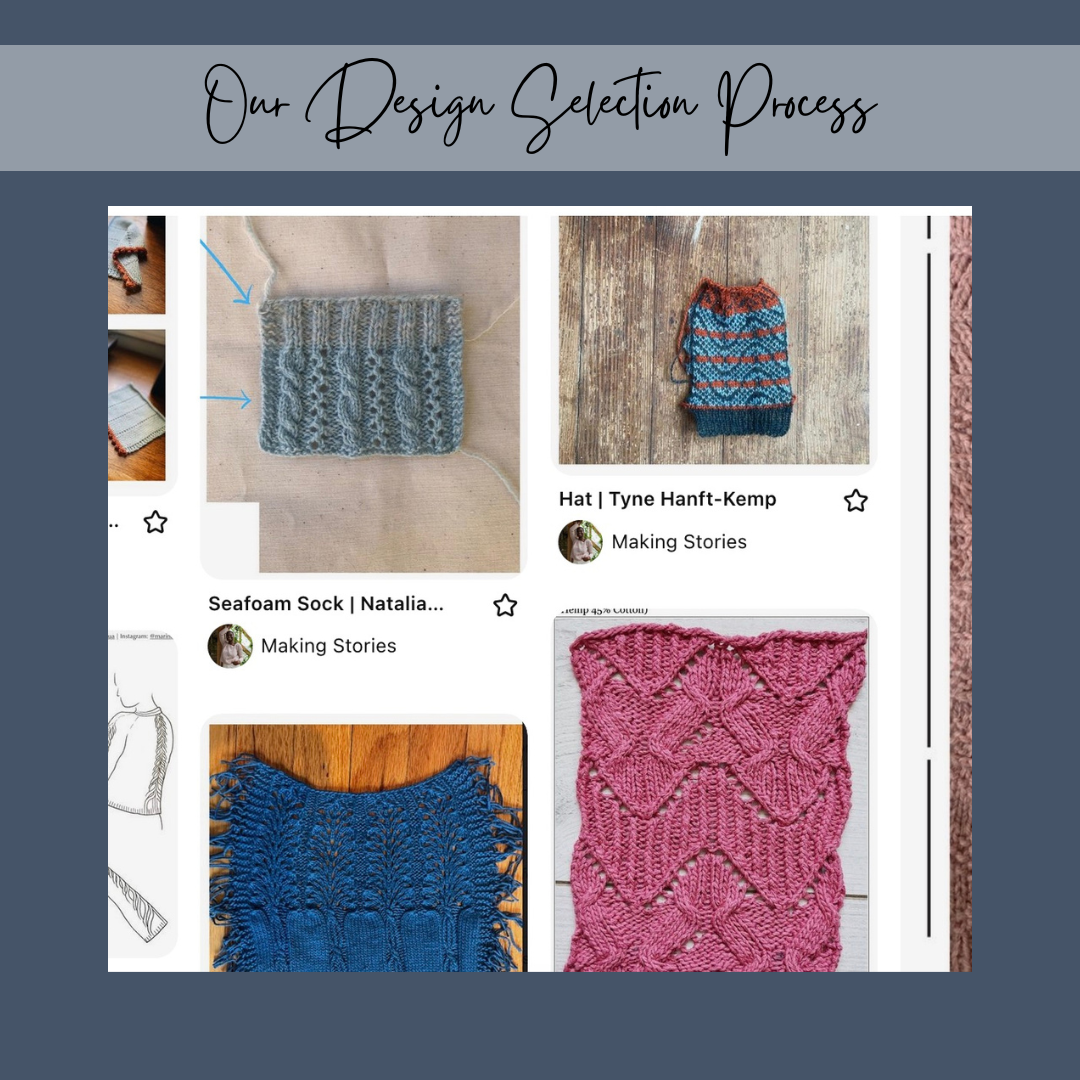Screen dimensions: 1080x1080
Task: Open the blue fringed knit photo
Action: (x=368, y=848)
